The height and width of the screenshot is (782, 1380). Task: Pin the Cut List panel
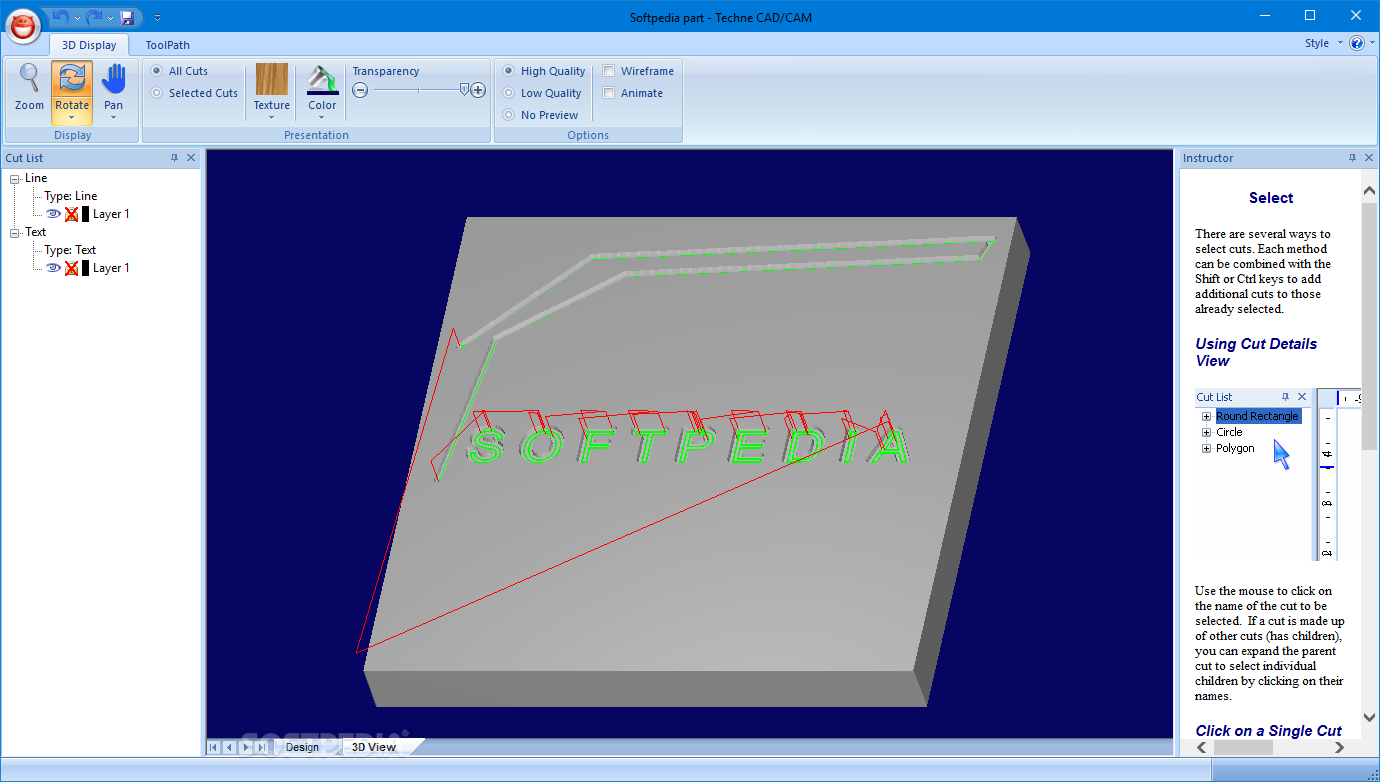[175, 158]
